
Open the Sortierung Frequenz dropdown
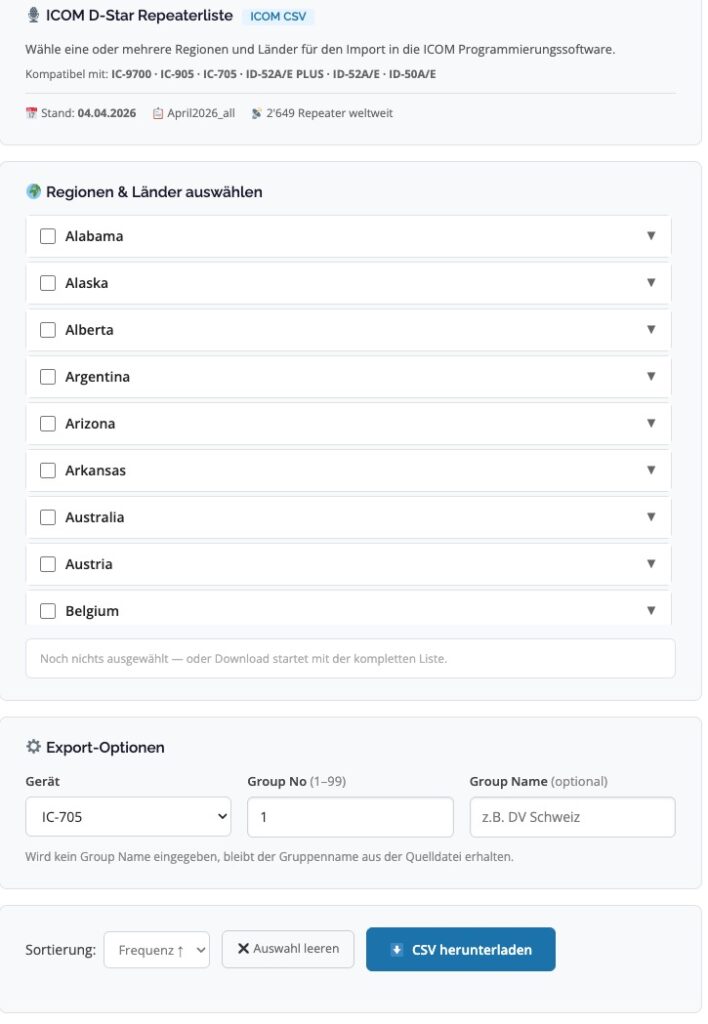[x=156, y=950]
